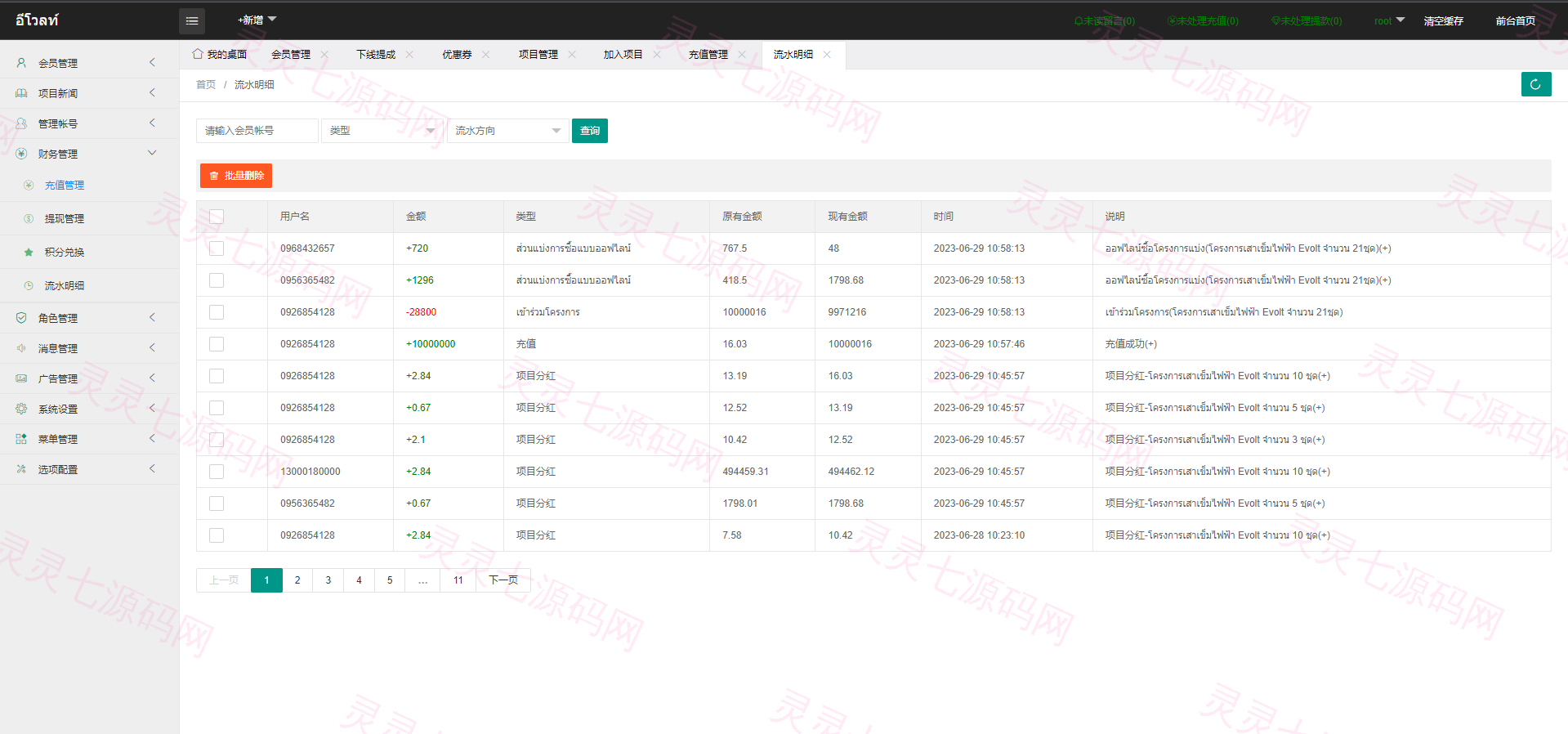Select the checkbox for the -28800 row
Viewport: 1568px width, 734px height.
217,312
